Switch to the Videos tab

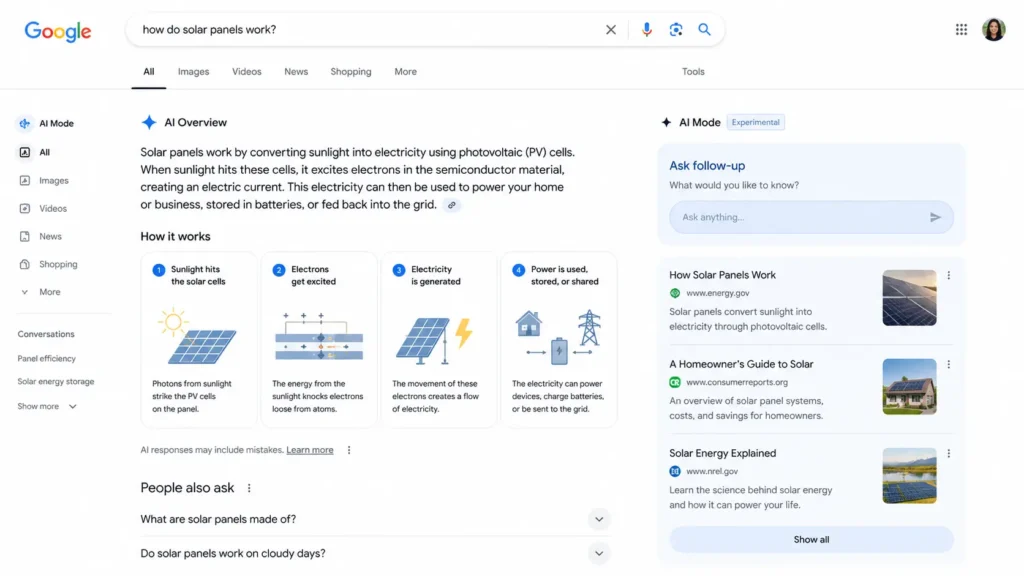click(247, 72)
